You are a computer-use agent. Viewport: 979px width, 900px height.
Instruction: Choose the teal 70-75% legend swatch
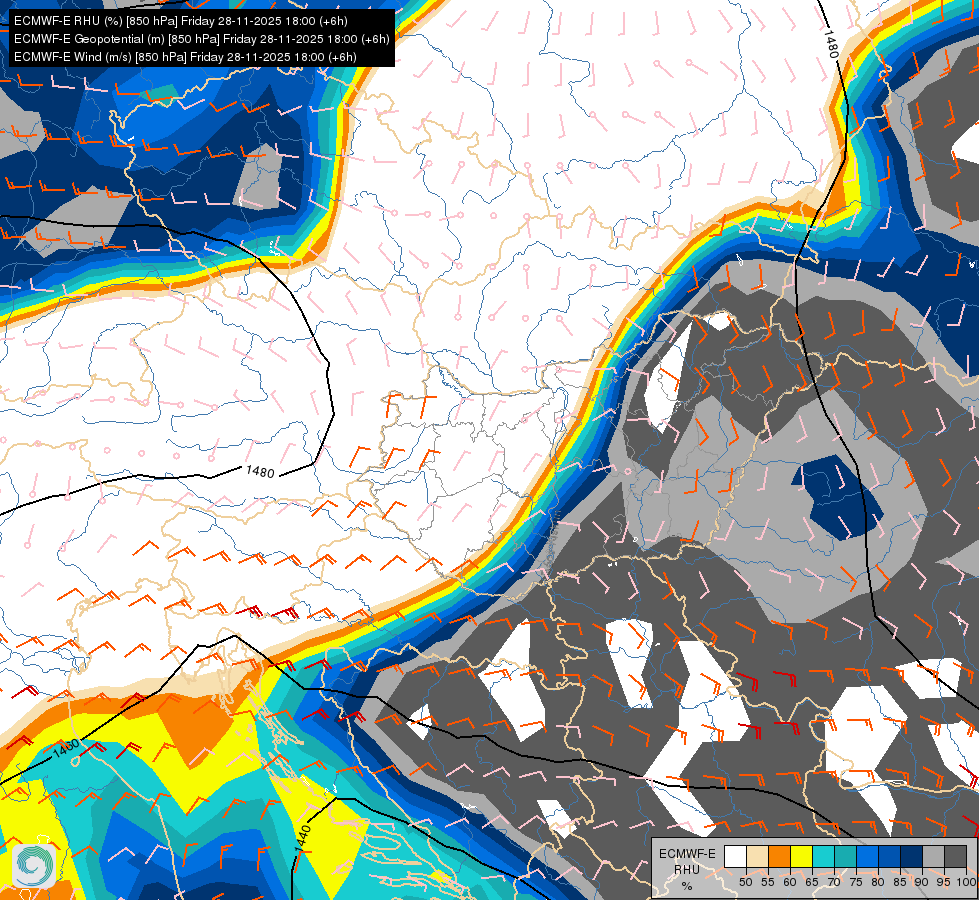(x=845, y=856)
